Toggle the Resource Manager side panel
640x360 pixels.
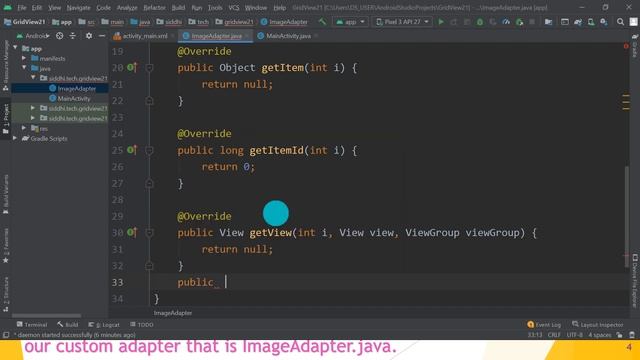click(5, 65)
